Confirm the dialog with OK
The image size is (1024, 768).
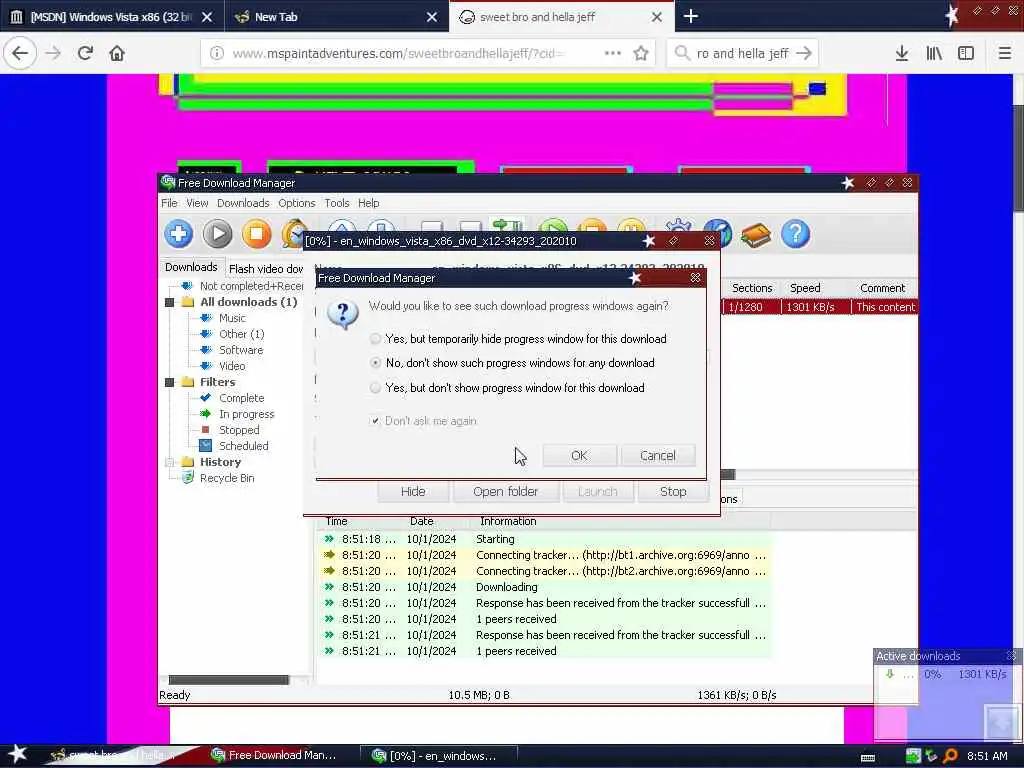click(579, 455)
